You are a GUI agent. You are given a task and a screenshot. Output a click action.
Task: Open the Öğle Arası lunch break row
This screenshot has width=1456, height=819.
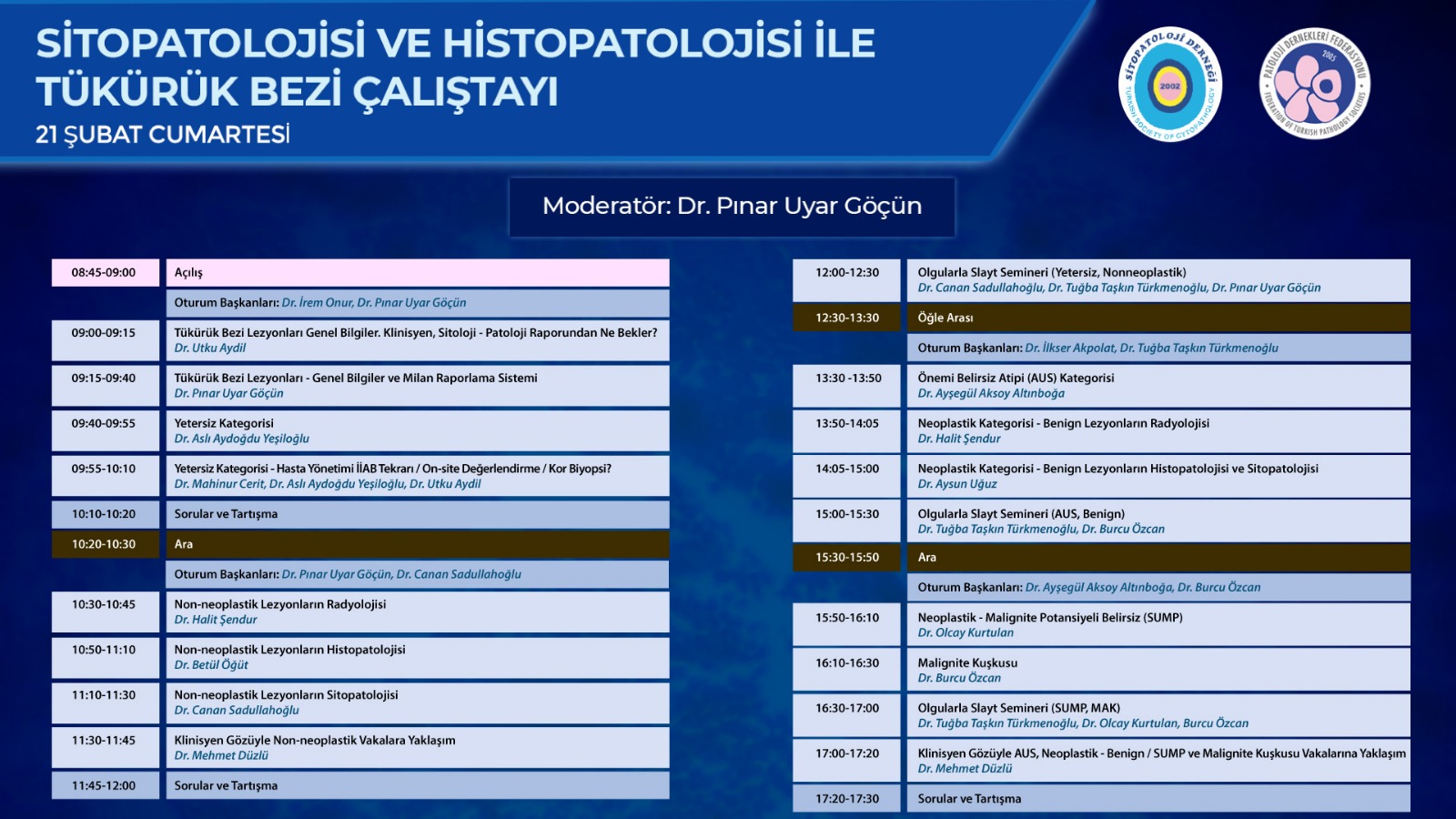point(1158,318)
